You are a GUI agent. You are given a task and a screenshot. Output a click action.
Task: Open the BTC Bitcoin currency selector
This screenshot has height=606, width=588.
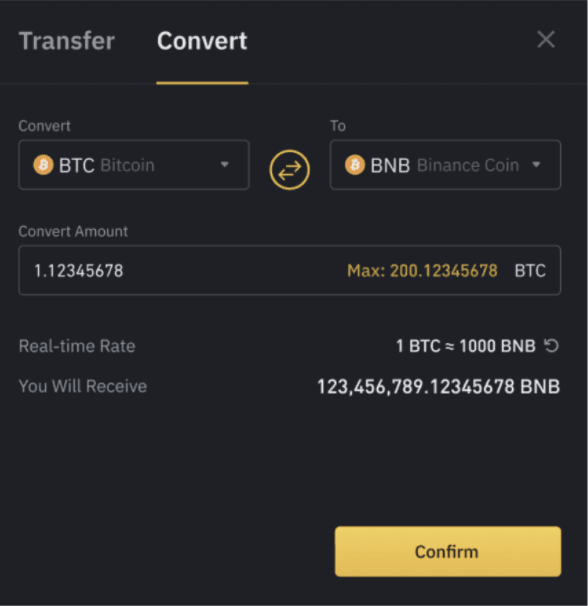[x=134, y=165]
